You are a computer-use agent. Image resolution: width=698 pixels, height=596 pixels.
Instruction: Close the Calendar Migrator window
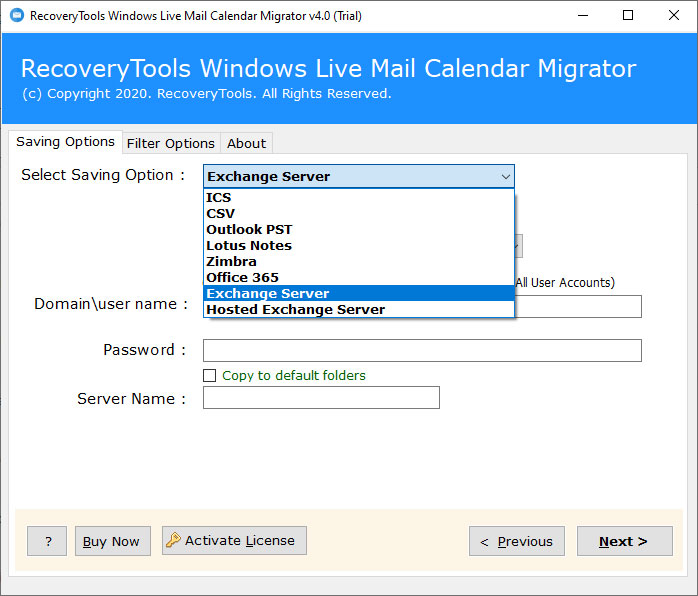[x=674, y=16]
